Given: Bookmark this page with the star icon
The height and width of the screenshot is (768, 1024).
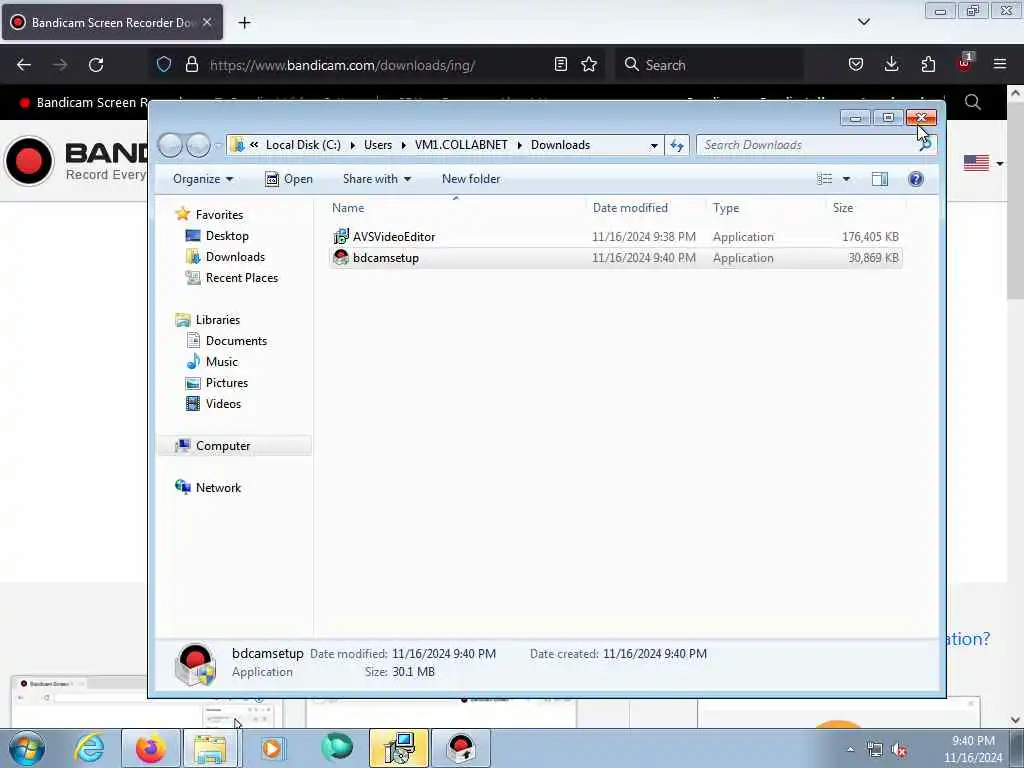Looking at the screenshot, I should pos(589,64).
